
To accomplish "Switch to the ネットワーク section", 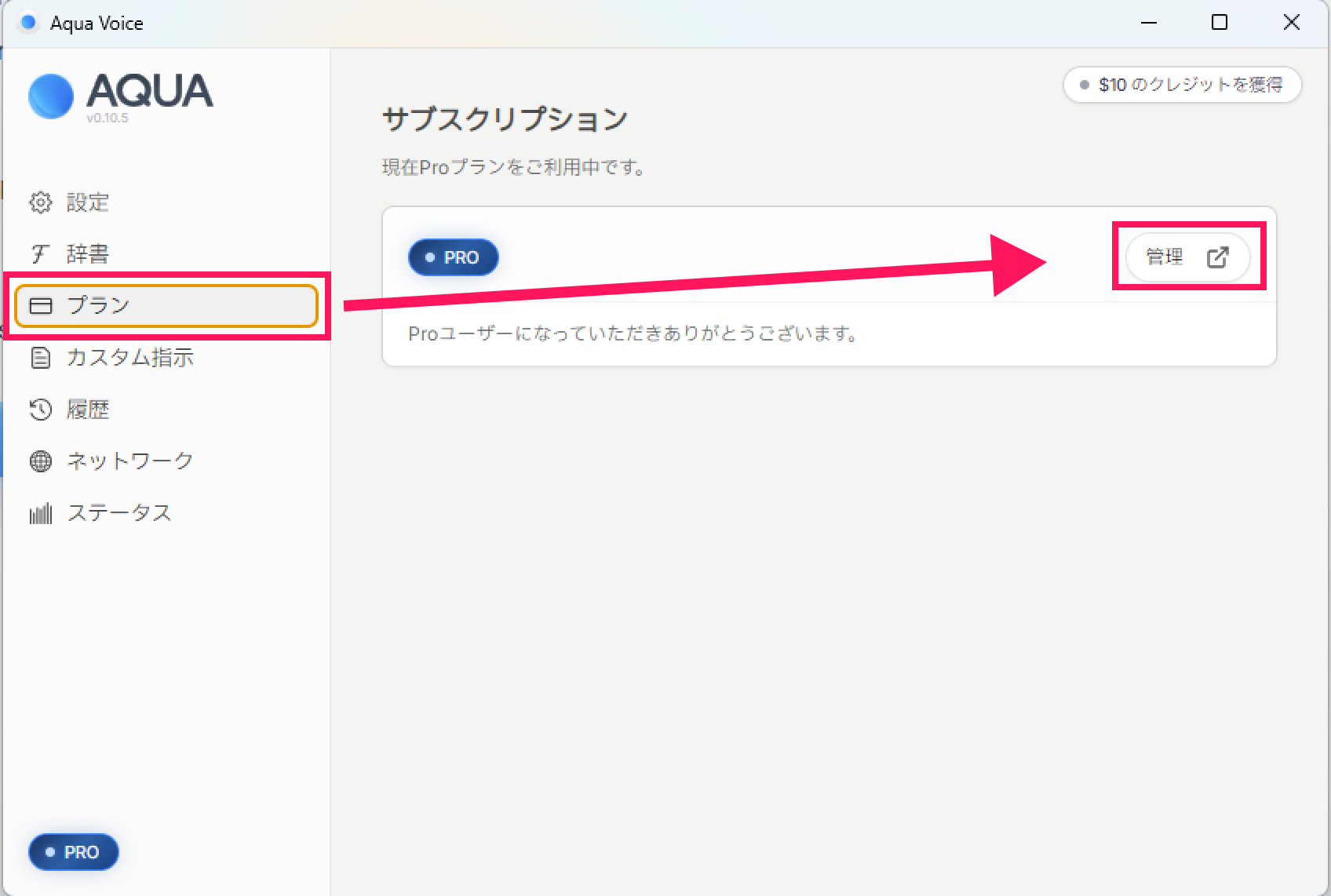I will (129, 461).
